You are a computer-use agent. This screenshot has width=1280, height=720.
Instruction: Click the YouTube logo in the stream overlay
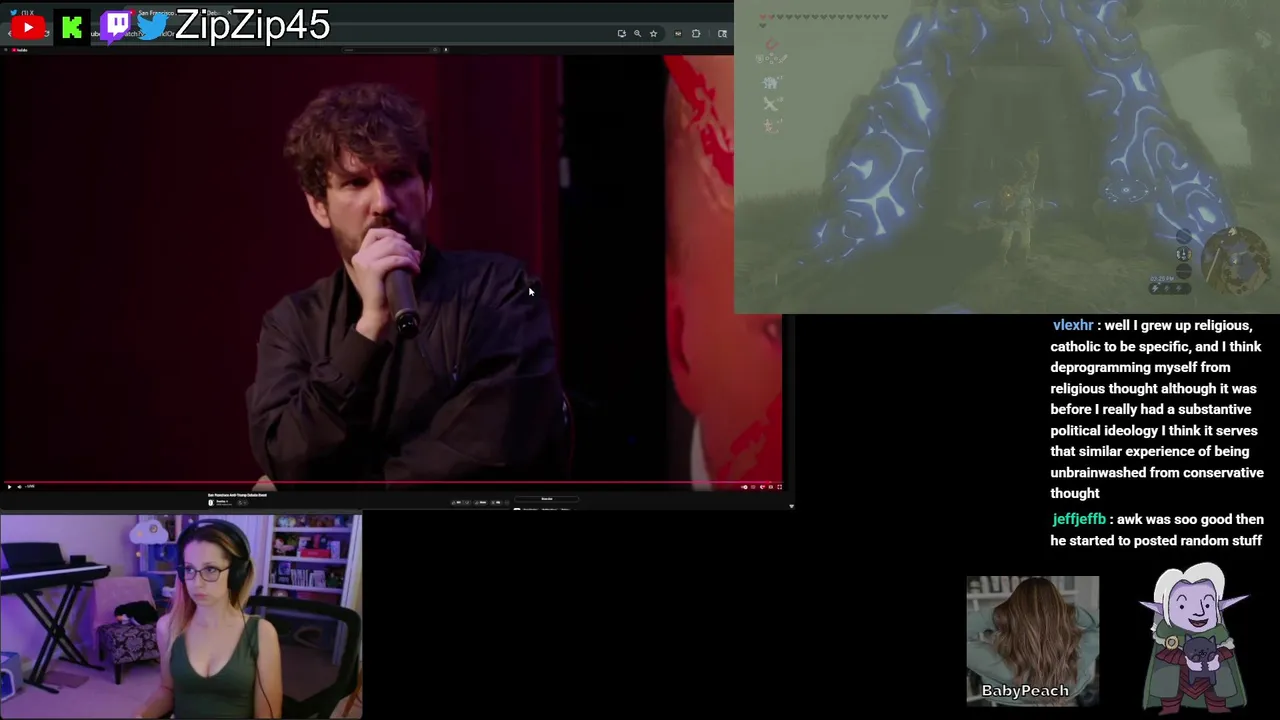tap(27, 28)
